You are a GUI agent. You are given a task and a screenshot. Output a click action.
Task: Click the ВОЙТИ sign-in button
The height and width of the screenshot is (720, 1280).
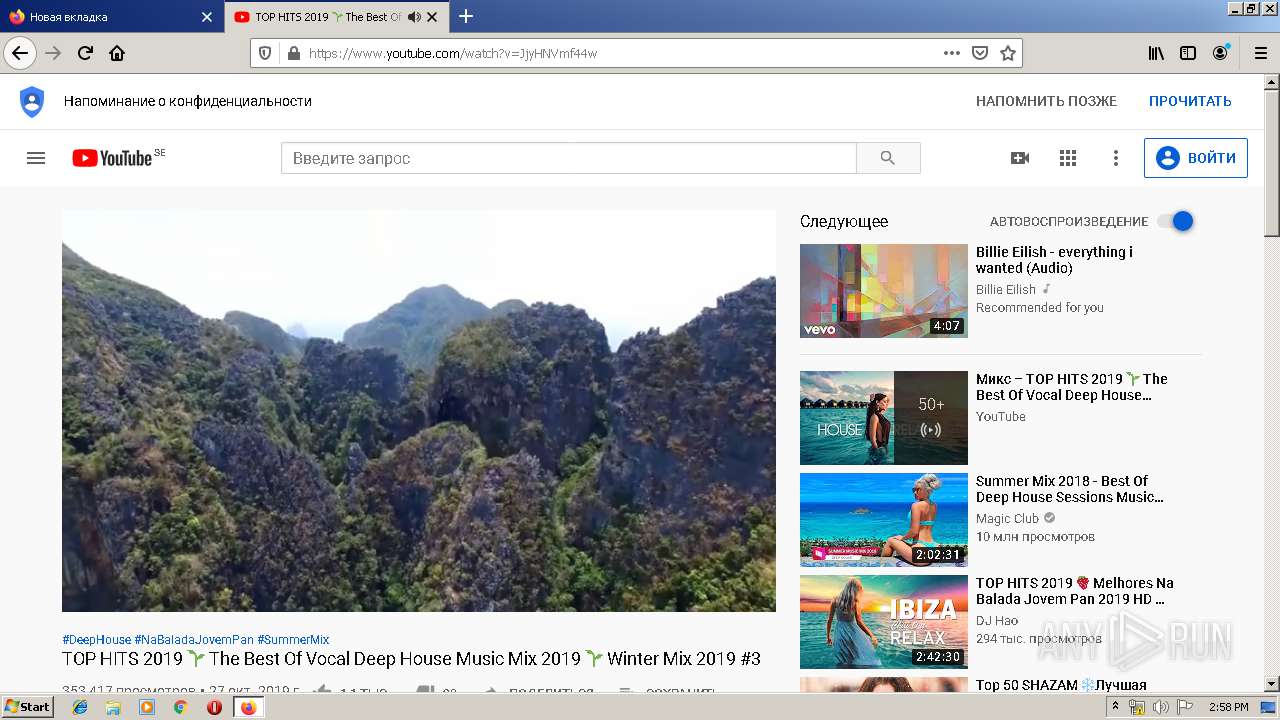[x=1196, y=158]
